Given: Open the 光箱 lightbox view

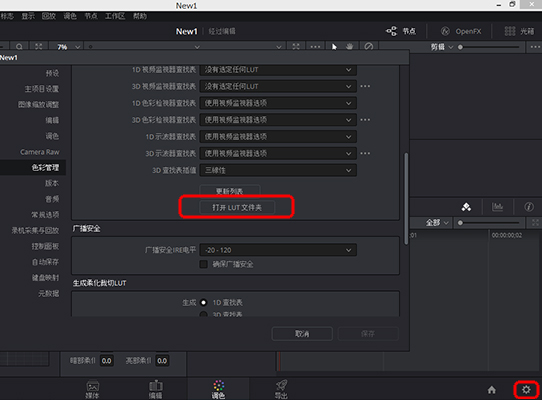Looking at the screenshot, I should coord(519,31).
